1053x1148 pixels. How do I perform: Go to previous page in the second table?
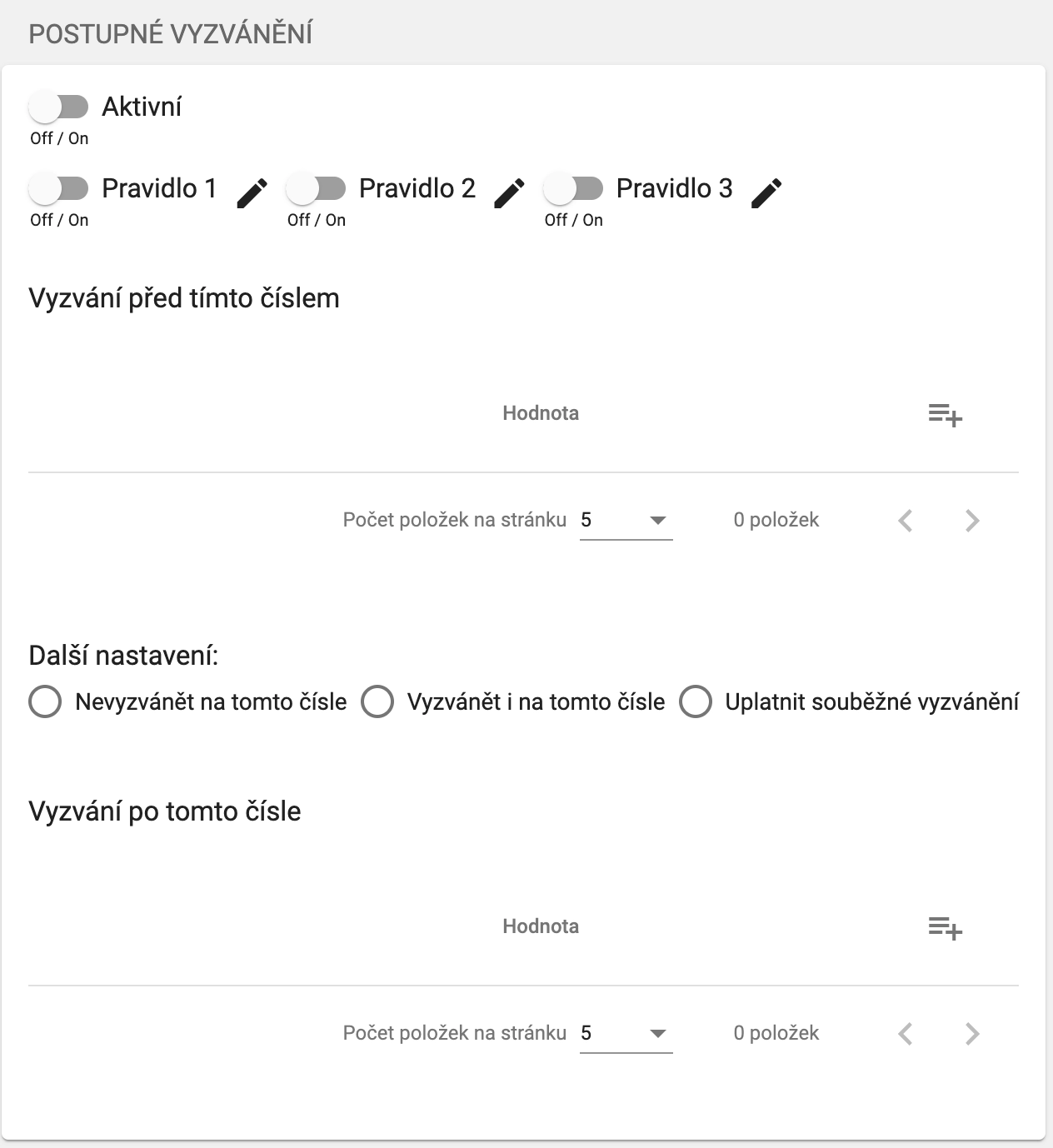point(906,1033)
